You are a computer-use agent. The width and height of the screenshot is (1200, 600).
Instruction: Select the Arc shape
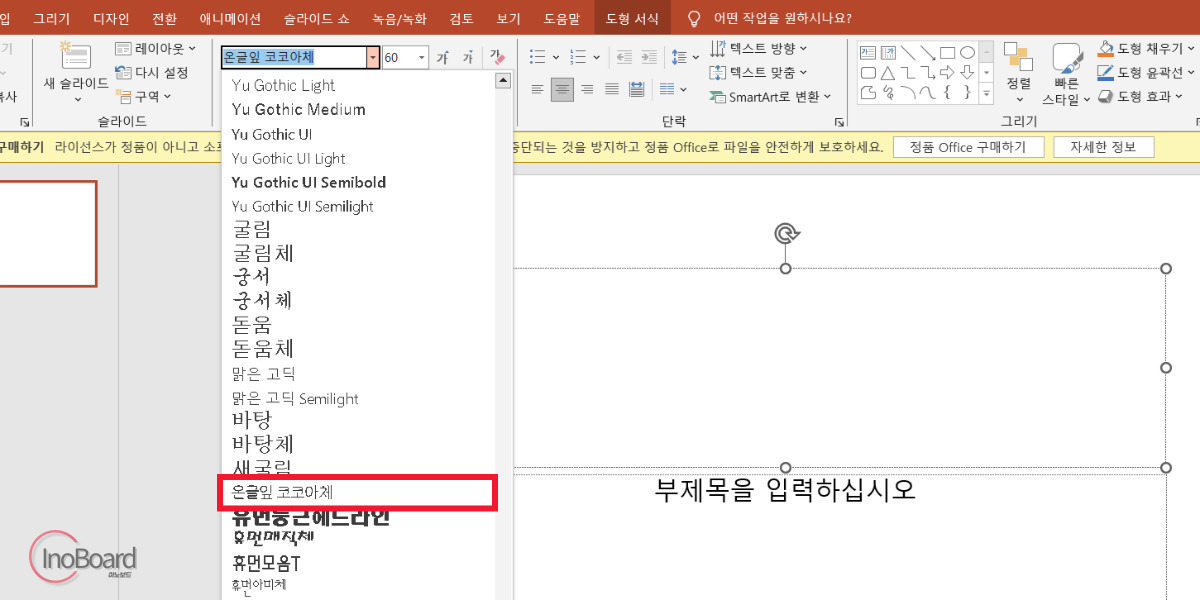coord(908,93)
